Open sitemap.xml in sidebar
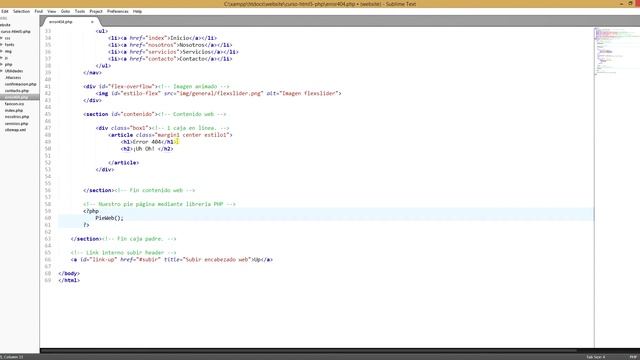Image resolution: width=640 pixels, height=360 pixels. click(16, 130)
